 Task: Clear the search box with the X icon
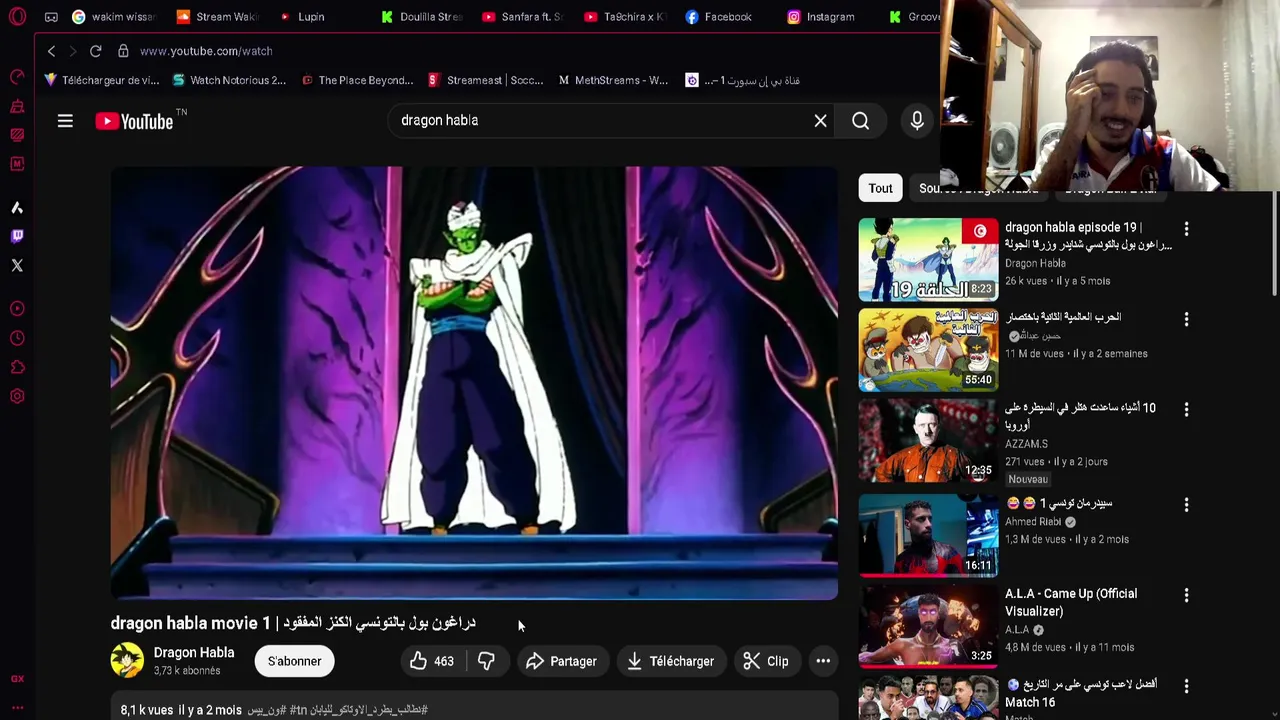click(x=820, y=121)
